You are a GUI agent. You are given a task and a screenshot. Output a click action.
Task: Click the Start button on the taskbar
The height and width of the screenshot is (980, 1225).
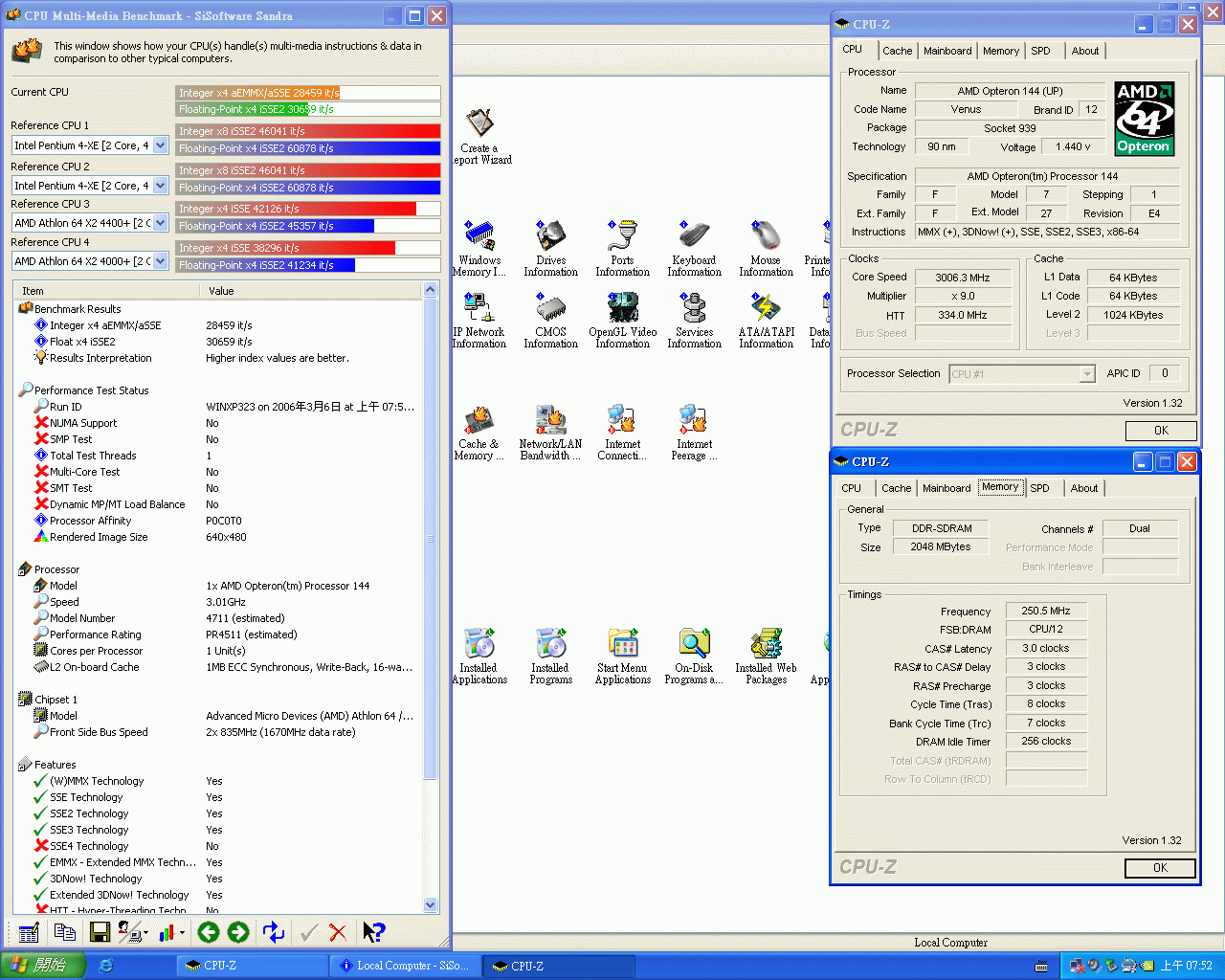pyautogui.click(x=43, y=966)
